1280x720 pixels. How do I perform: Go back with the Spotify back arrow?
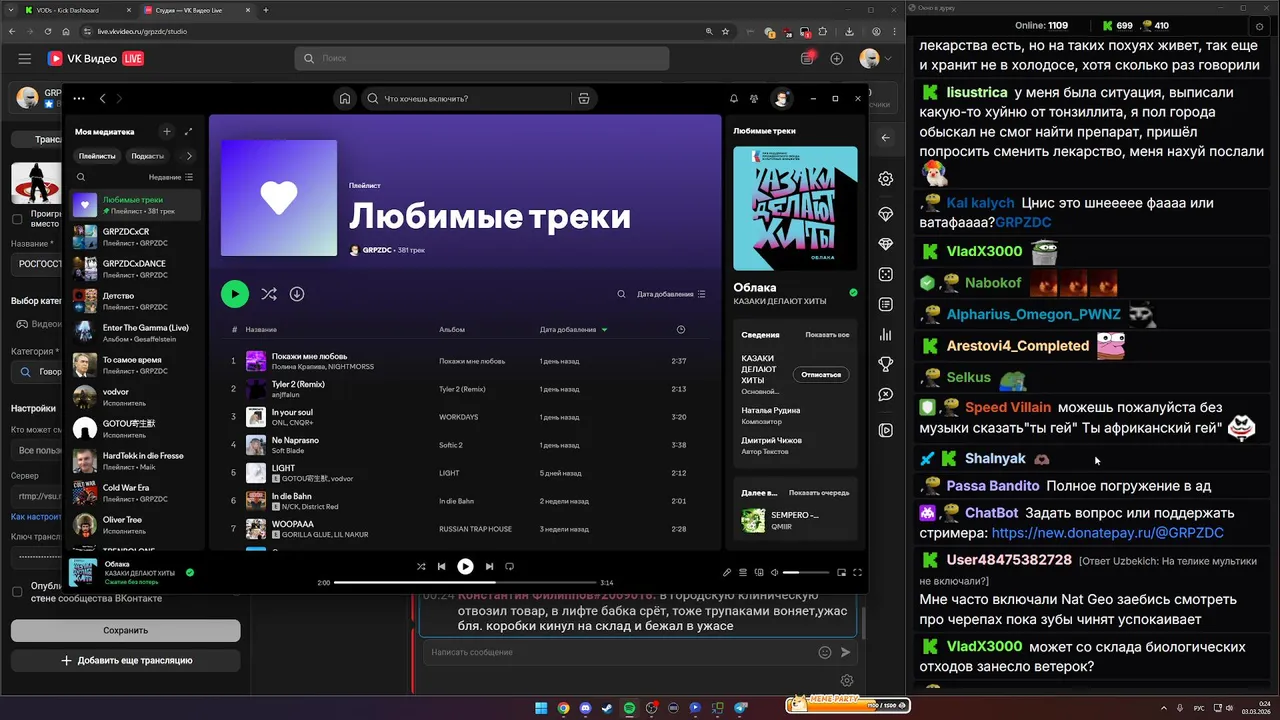click(103, 99)
